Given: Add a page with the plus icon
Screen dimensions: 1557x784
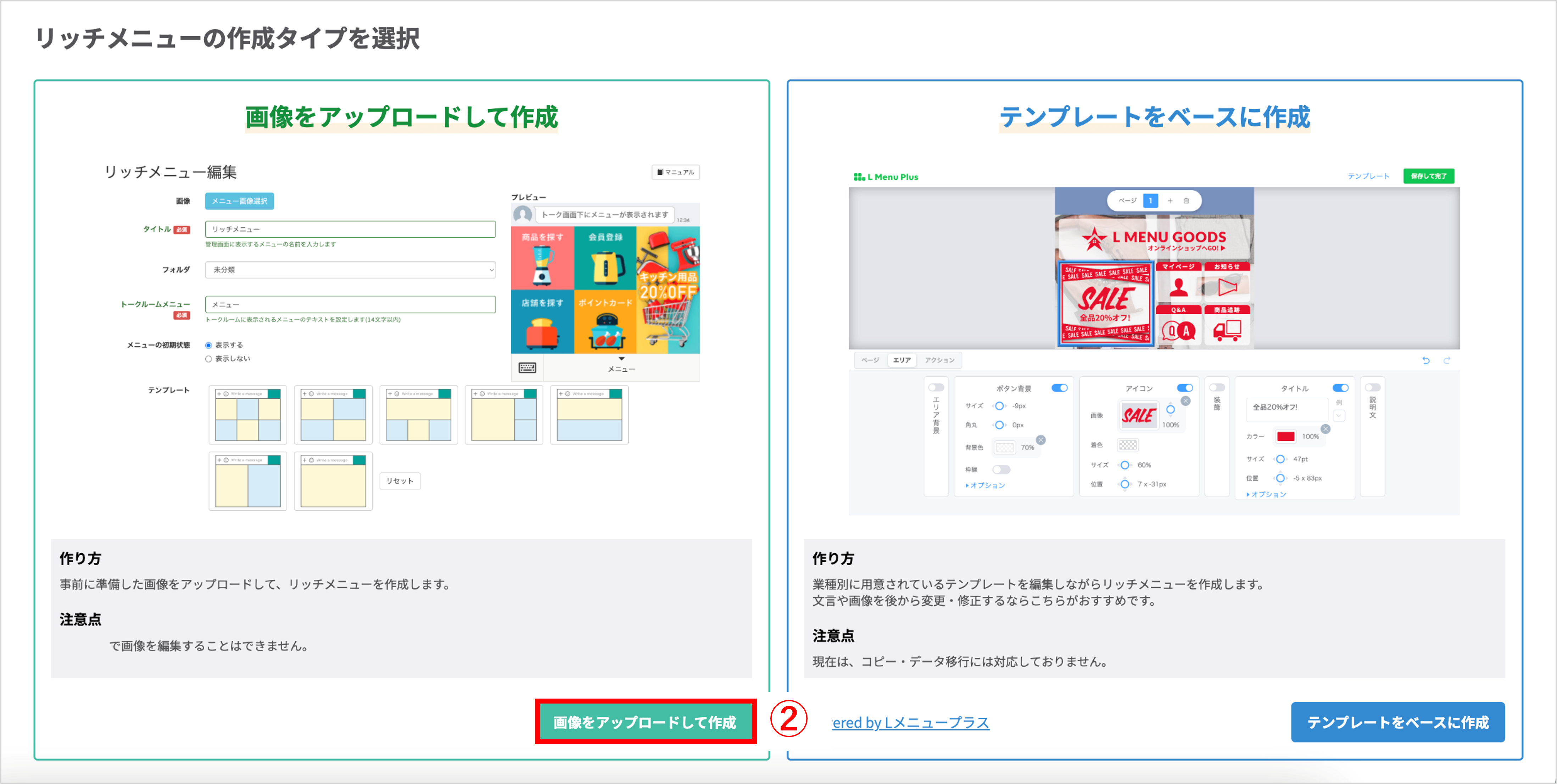Looking at the screenshot, I should point(1170,201).
